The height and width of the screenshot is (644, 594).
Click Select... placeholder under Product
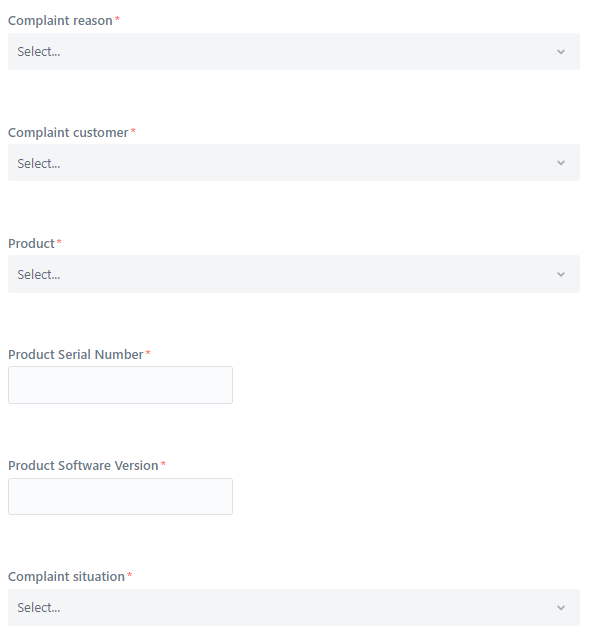coord(39,274)
